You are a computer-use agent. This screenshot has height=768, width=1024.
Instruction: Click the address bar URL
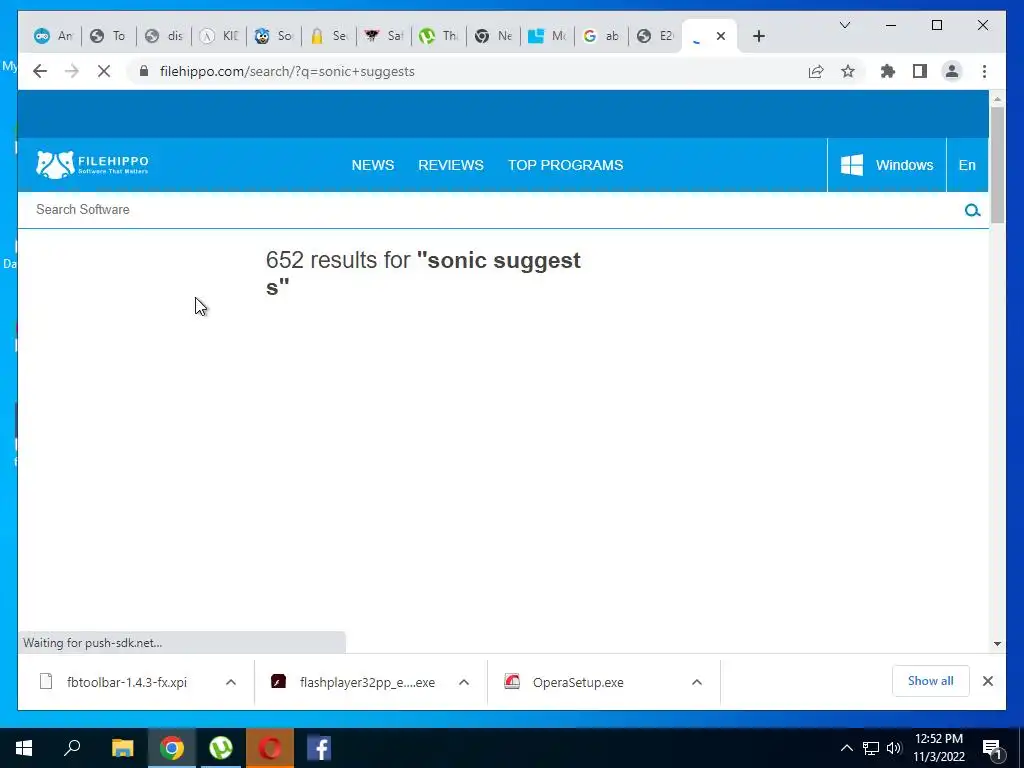pos(287,71)
